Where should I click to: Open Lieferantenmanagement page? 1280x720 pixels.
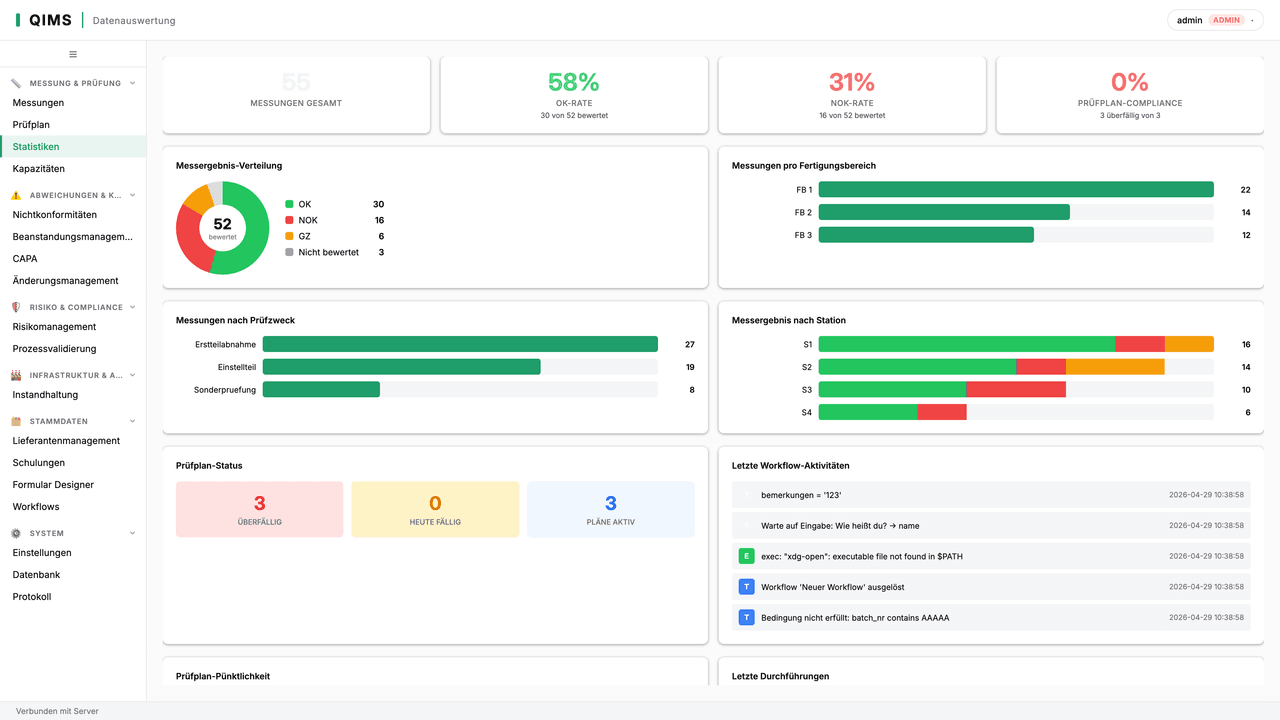click(x=73, y=441)
